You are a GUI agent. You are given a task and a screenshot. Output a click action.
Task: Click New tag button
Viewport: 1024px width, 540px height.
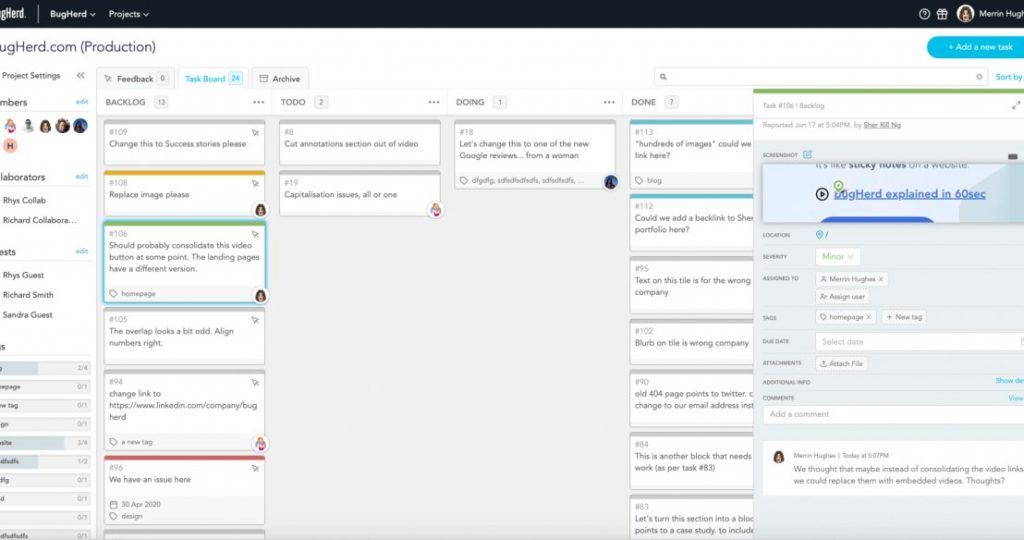(904, 317)
